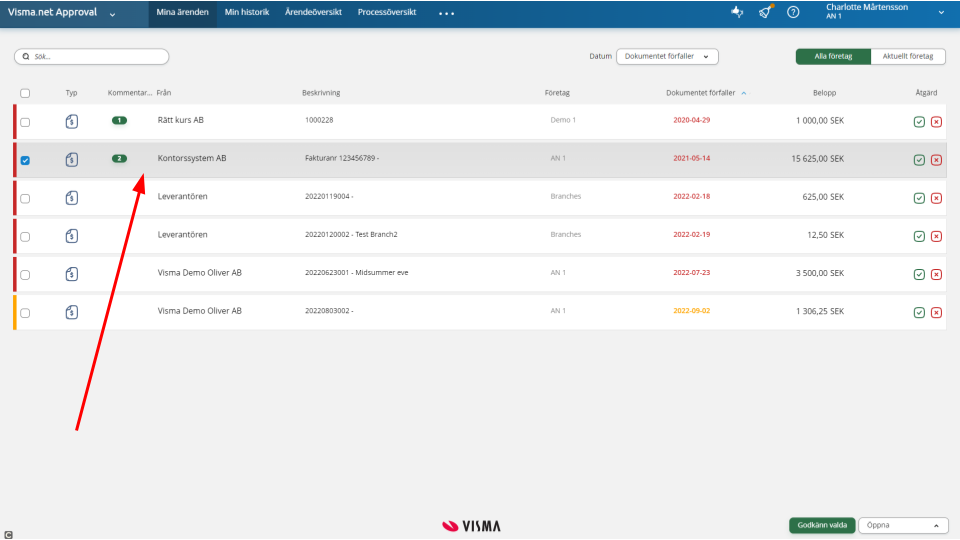Viewport: 960px width, 540px height.
Task: Open document icon for invoice 20220119004
Action: click(72, 197)
